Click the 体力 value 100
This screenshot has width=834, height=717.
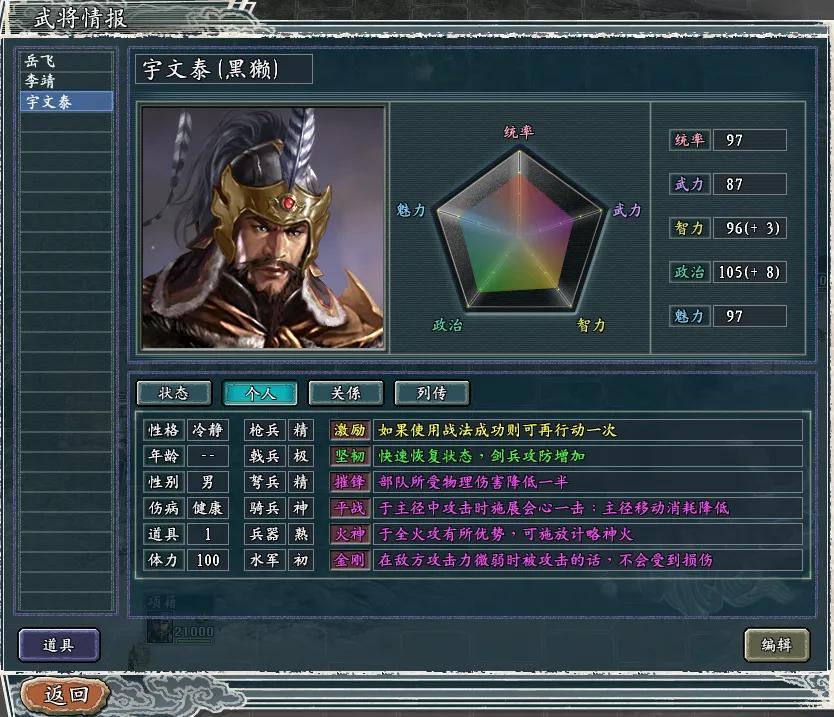pos(207,560)
